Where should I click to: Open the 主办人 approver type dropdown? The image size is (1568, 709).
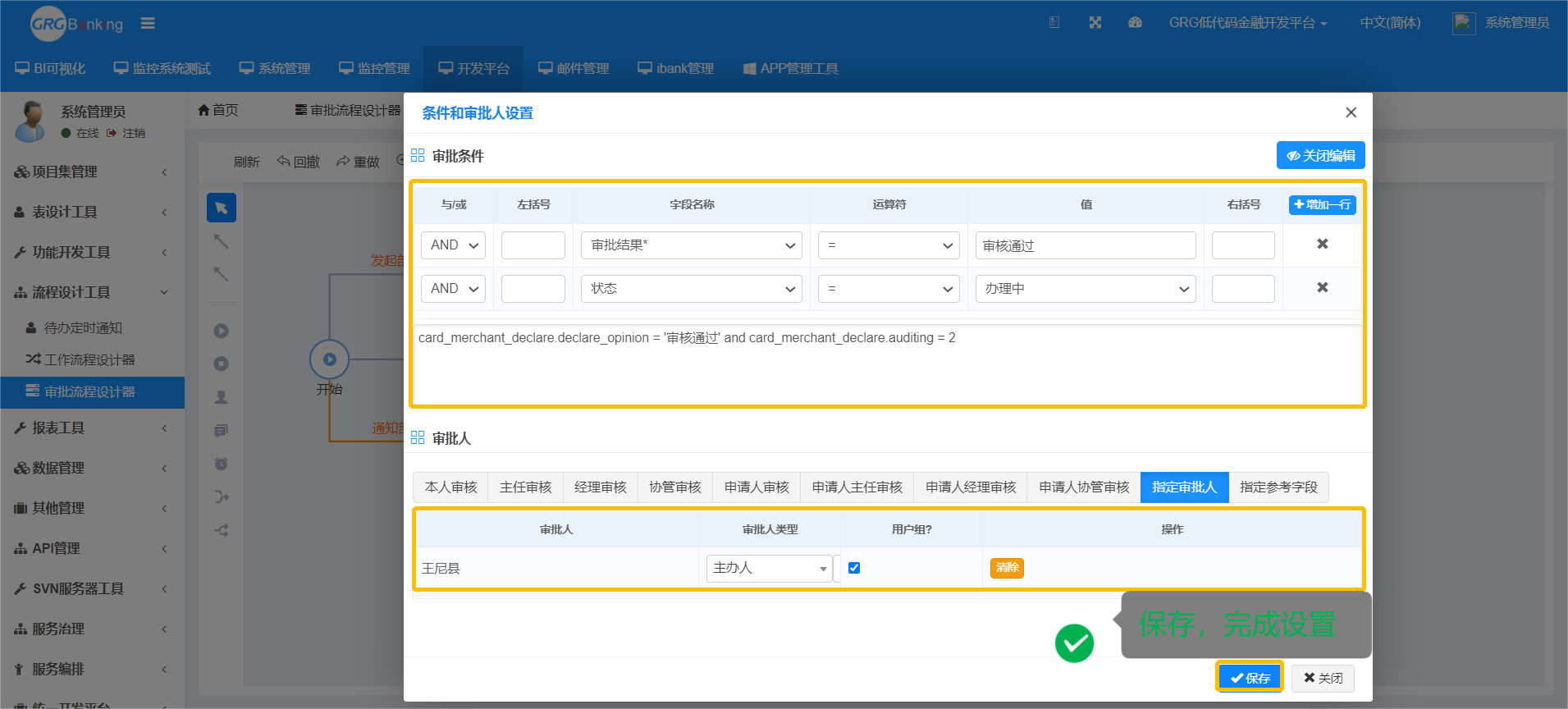(x=770, y=568)
